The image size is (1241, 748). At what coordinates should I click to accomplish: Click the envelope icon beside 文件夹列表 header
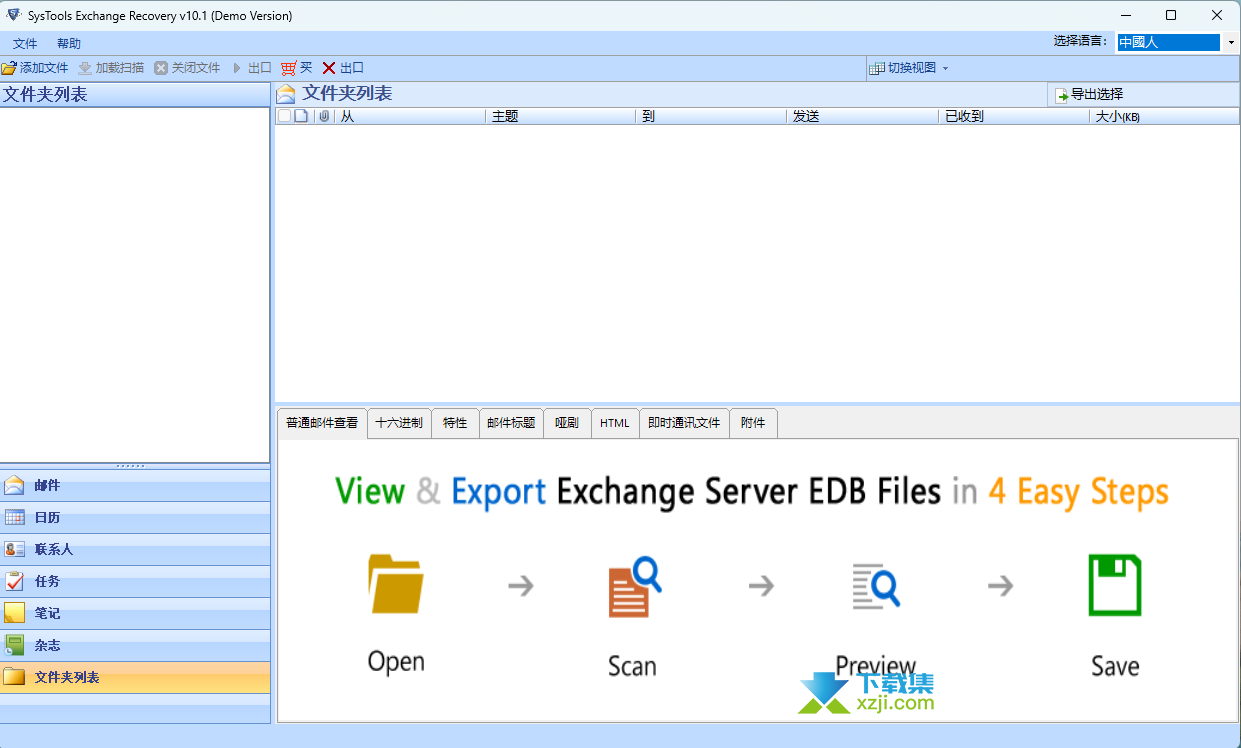coord(286,94)
